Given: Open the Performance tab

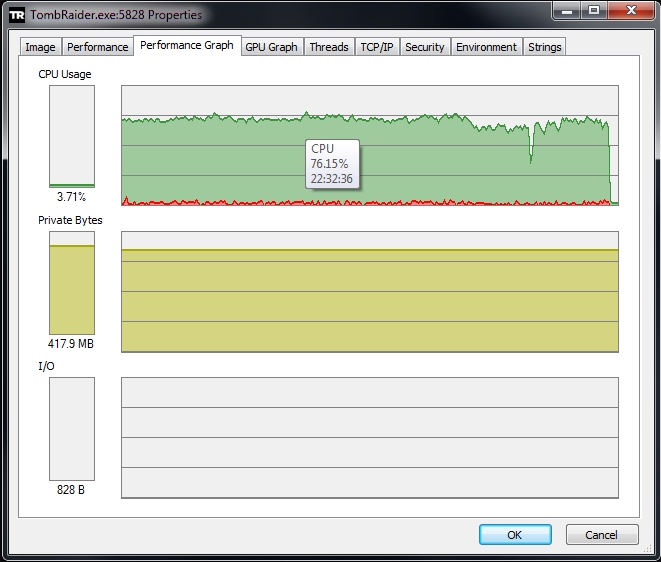Looking at the screenshot, I should pos(98,47).
